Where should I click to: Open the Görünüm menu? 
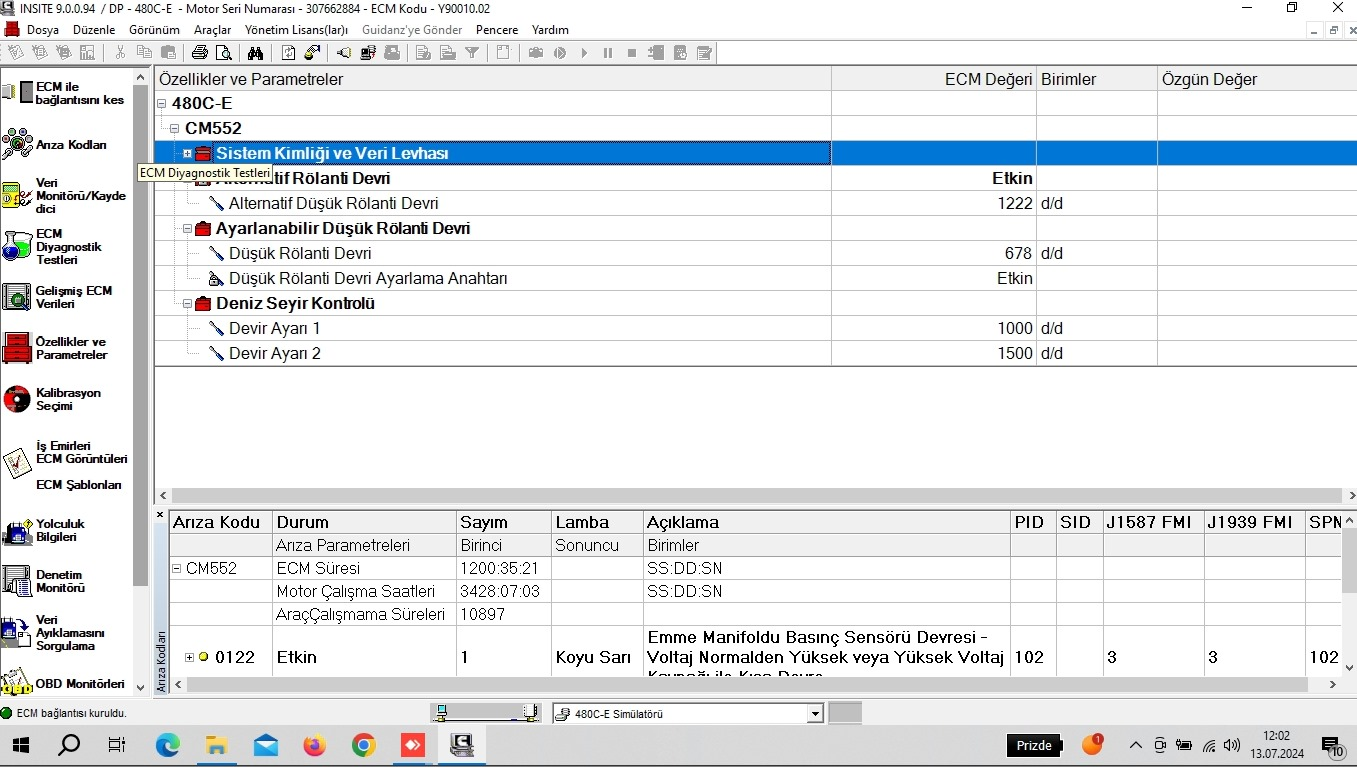(x=154, y=30)
